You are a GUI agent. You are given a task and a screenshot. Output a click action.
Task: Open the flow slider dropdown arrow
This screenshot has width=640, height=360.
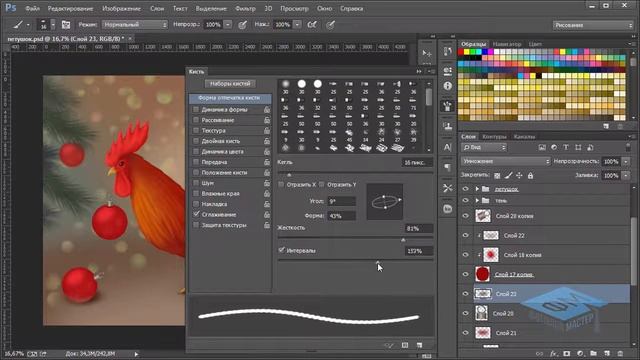[298, 25]
